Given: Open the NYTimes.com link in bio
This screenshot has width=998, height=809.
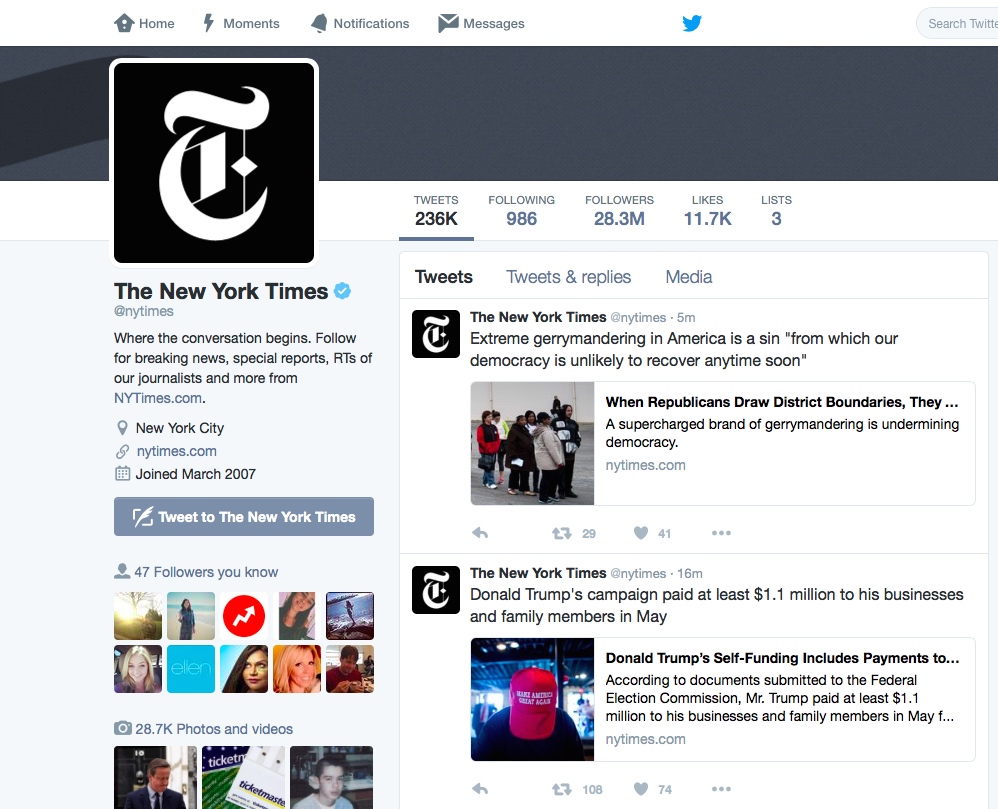Looking at the screenshot, I should point(158,398).
